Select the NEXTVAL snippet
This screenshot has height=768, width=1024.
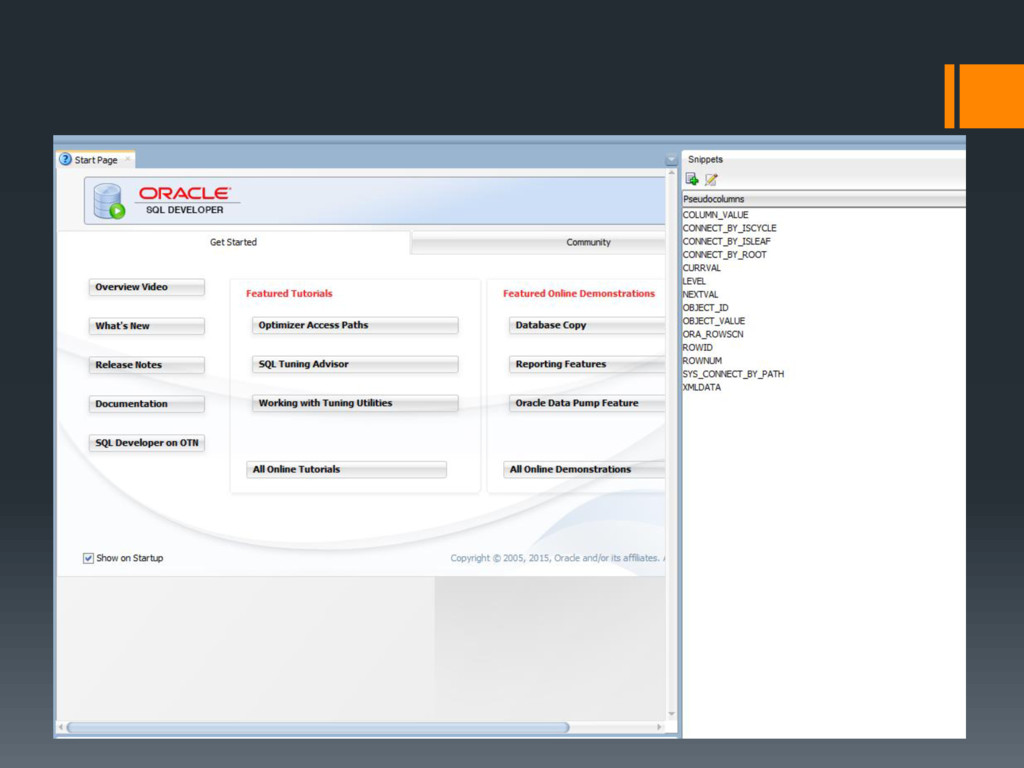[700, 295]
